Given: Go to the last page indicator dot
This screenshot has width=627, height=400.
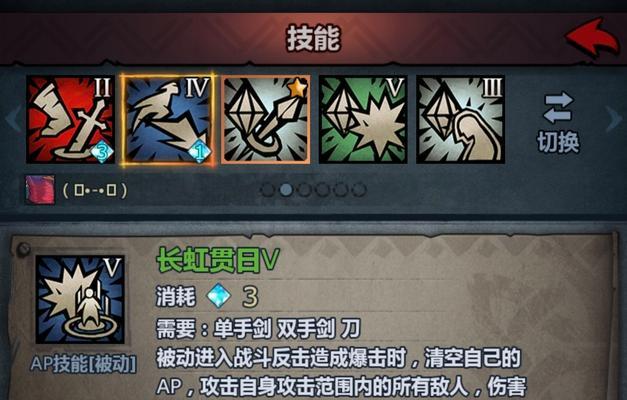Looking at the screenshot, I should point(359,190).
